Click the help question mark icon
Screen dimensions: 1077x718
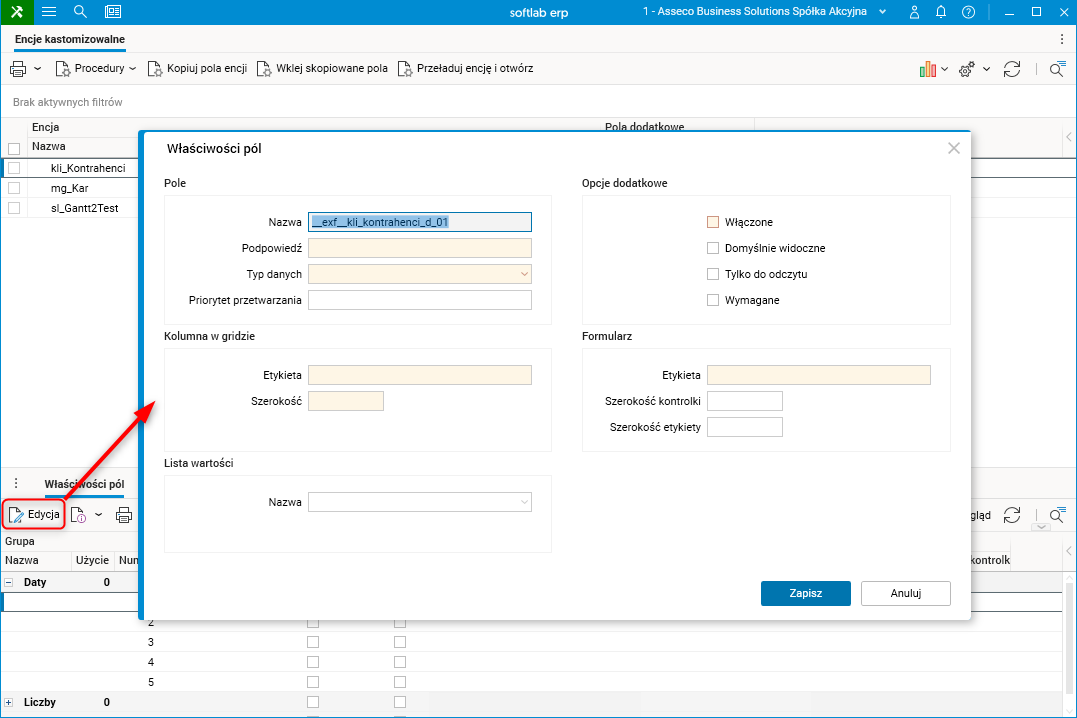tap(968, 12)
